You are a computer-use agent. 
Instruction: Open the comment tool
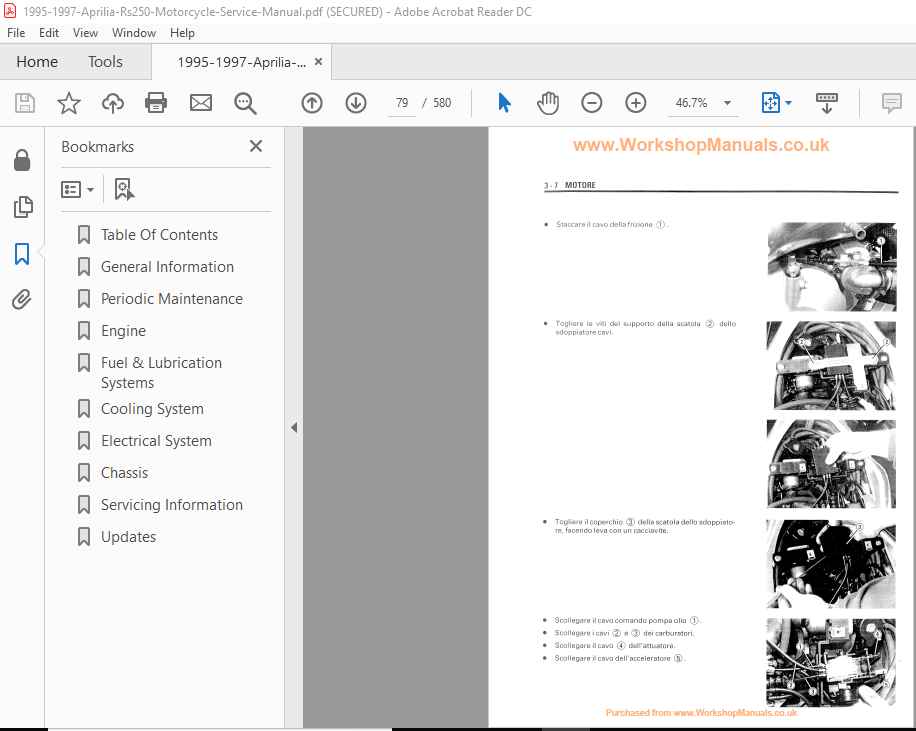click(x=891, y=103)
